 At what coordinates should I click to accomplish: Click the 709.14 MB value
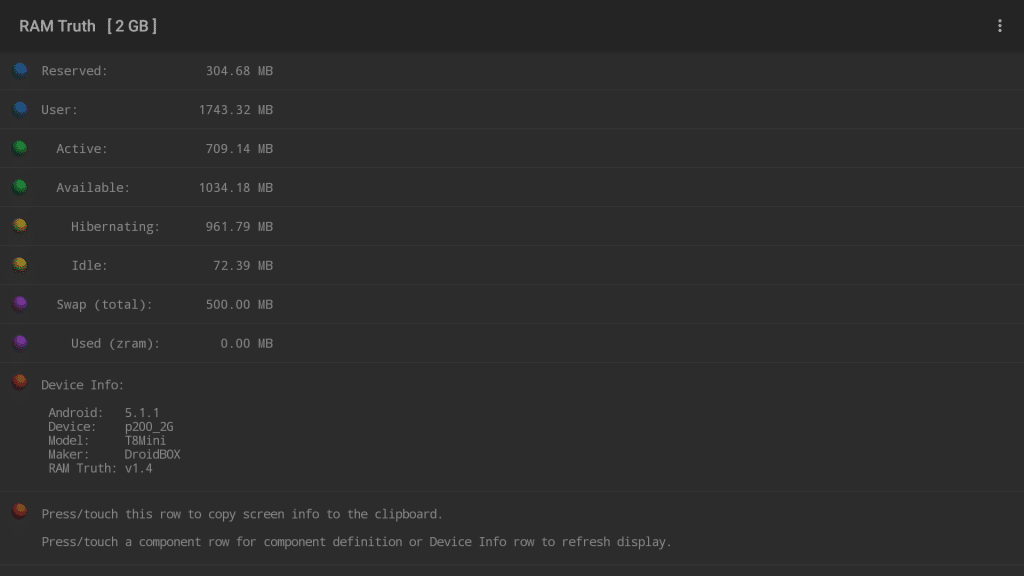(x=239, y=149)
